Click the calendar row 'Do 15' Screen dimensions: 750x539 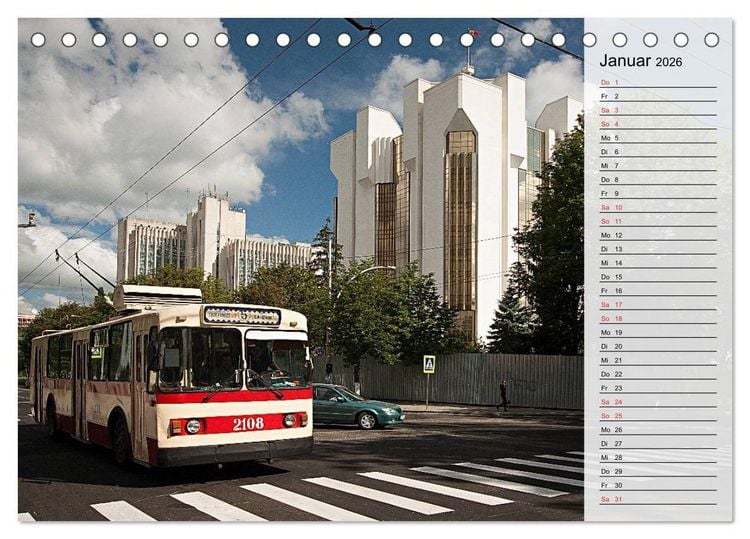tap(658, 276)
